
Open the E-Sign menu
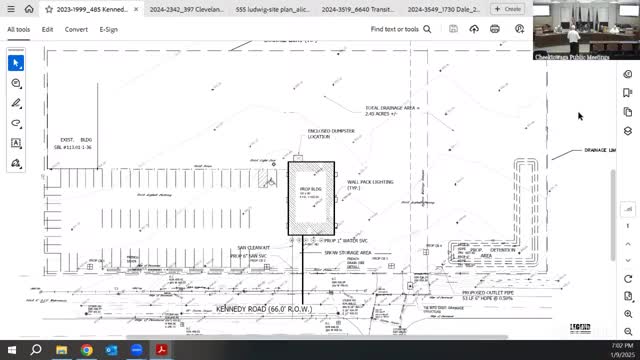pos(109,29)
